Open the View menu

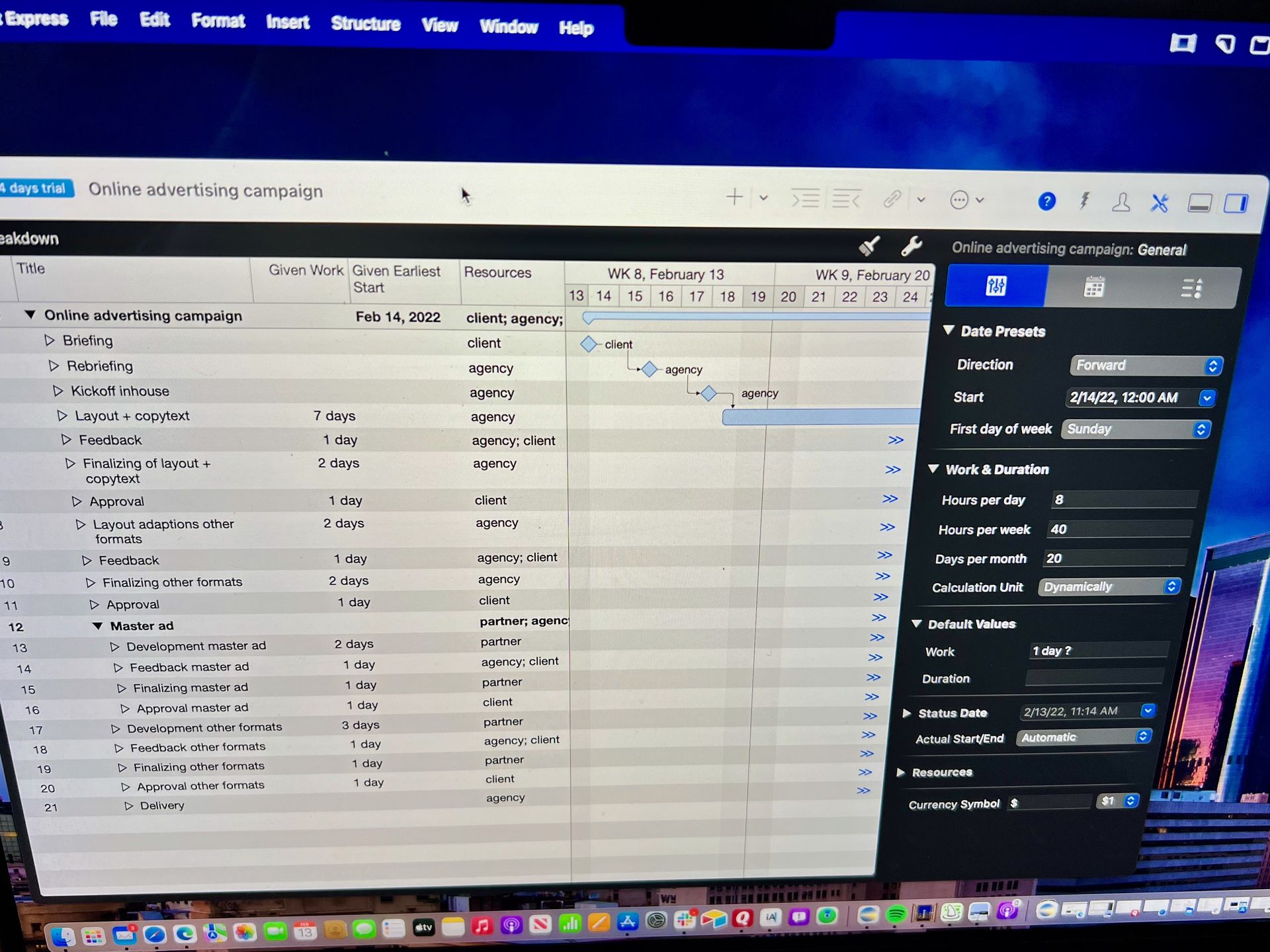439,25
